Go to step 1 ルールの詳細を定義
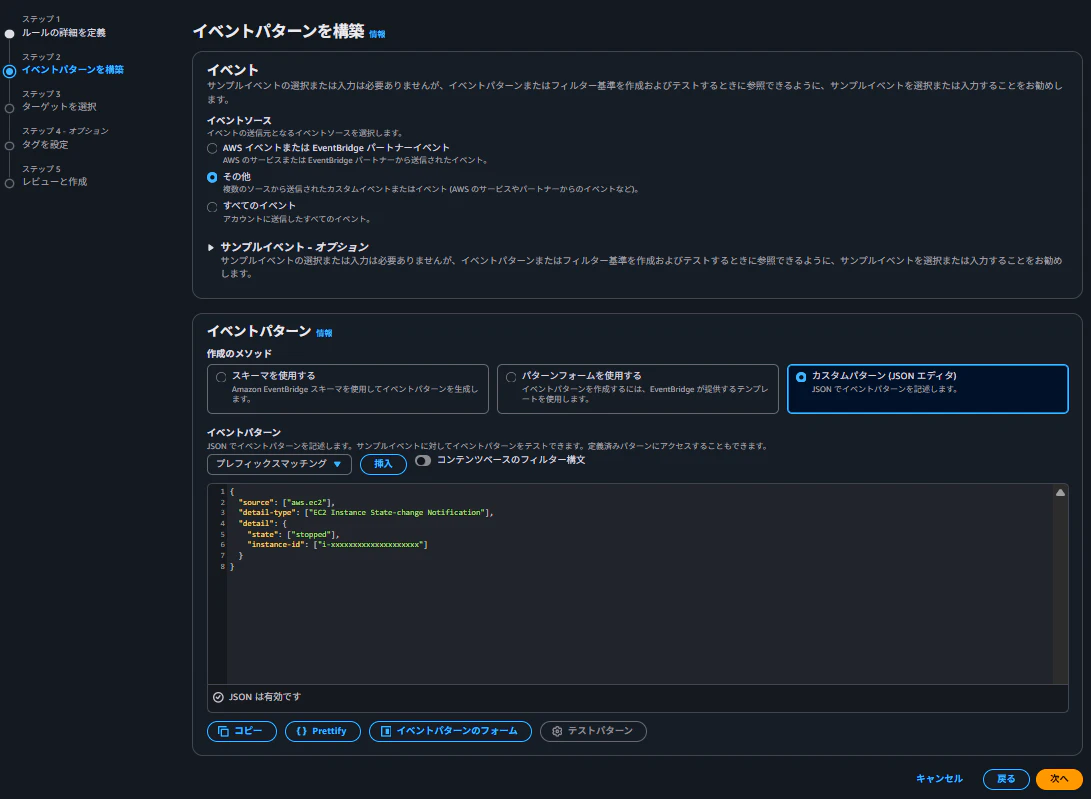The height and width of the screenshot is (799, 1091). coord(63,33)
